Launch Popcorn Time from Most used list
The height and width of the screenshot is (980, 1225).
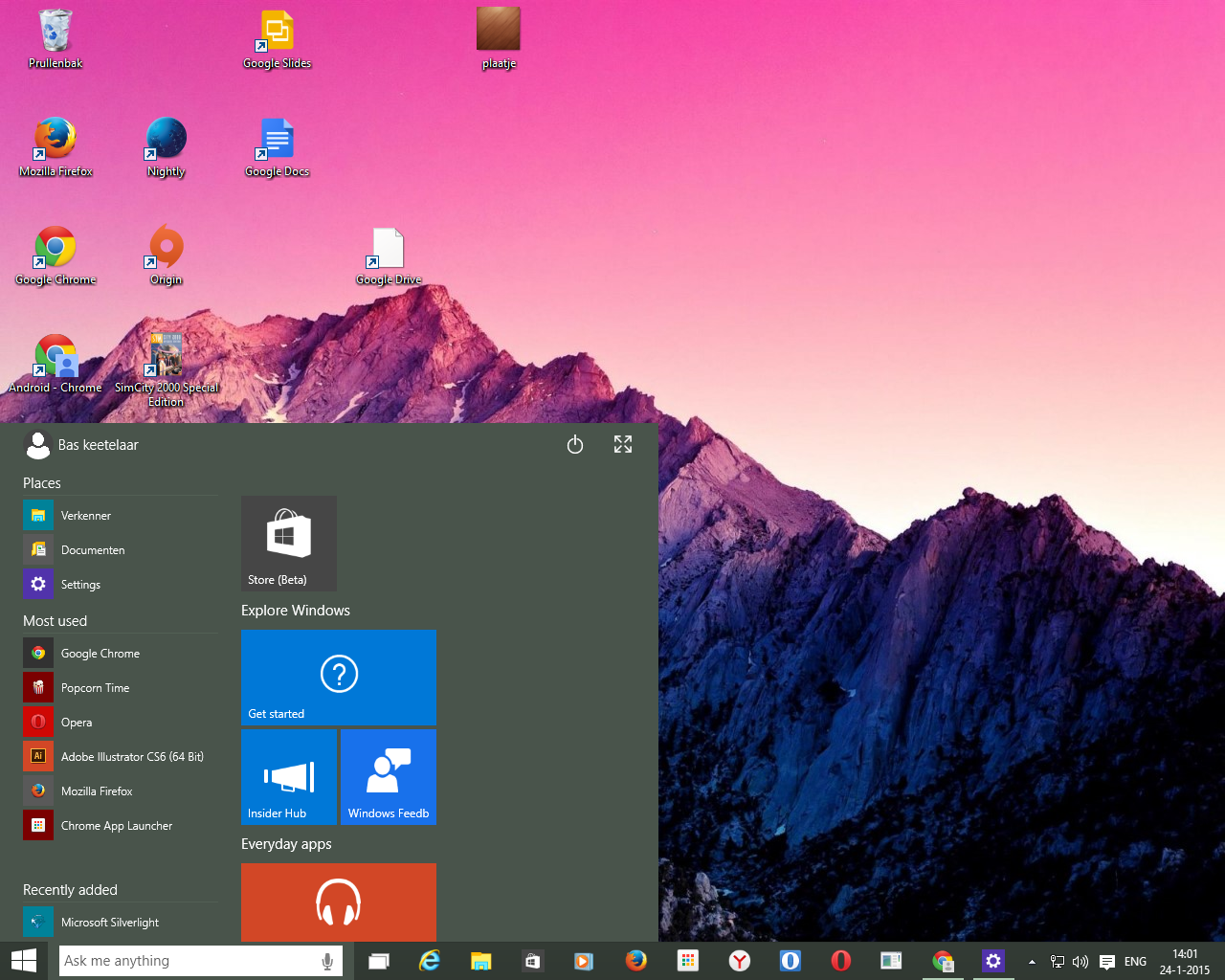point(121,688)
